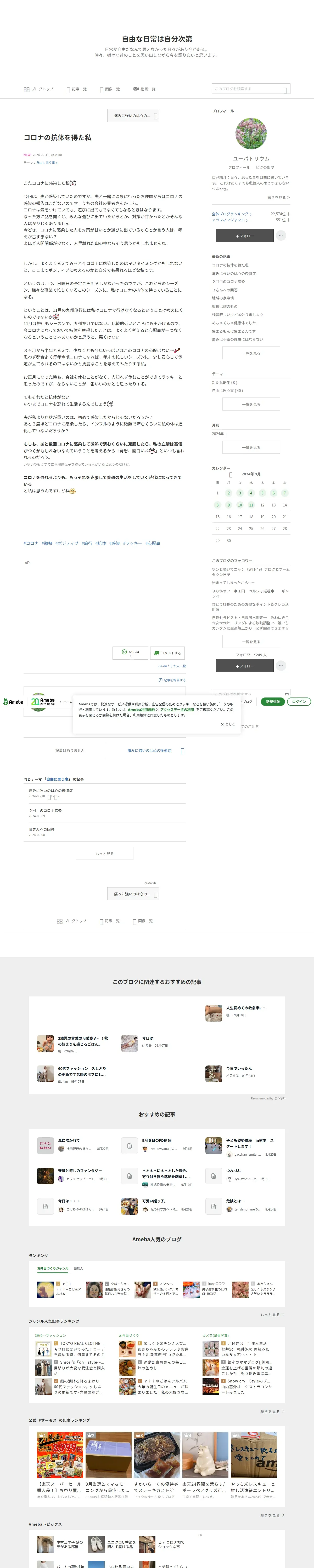
Task: Click hashtag #コロナ
Action: tap(31, 543)
